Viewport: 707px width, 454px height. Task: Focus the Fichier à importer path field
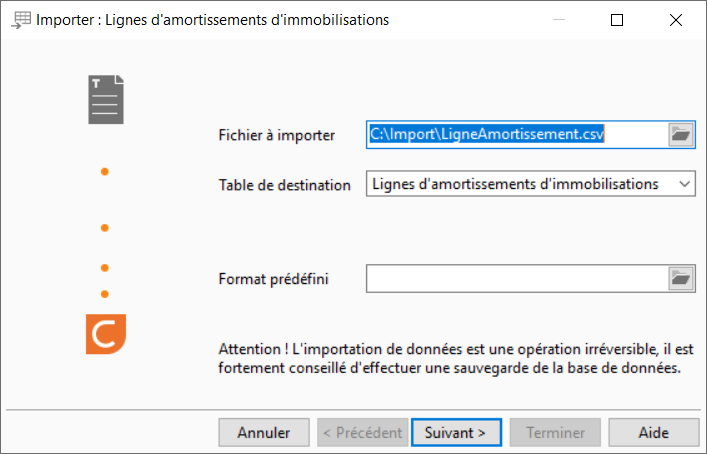pyautogui.click(x=516, y=134)
